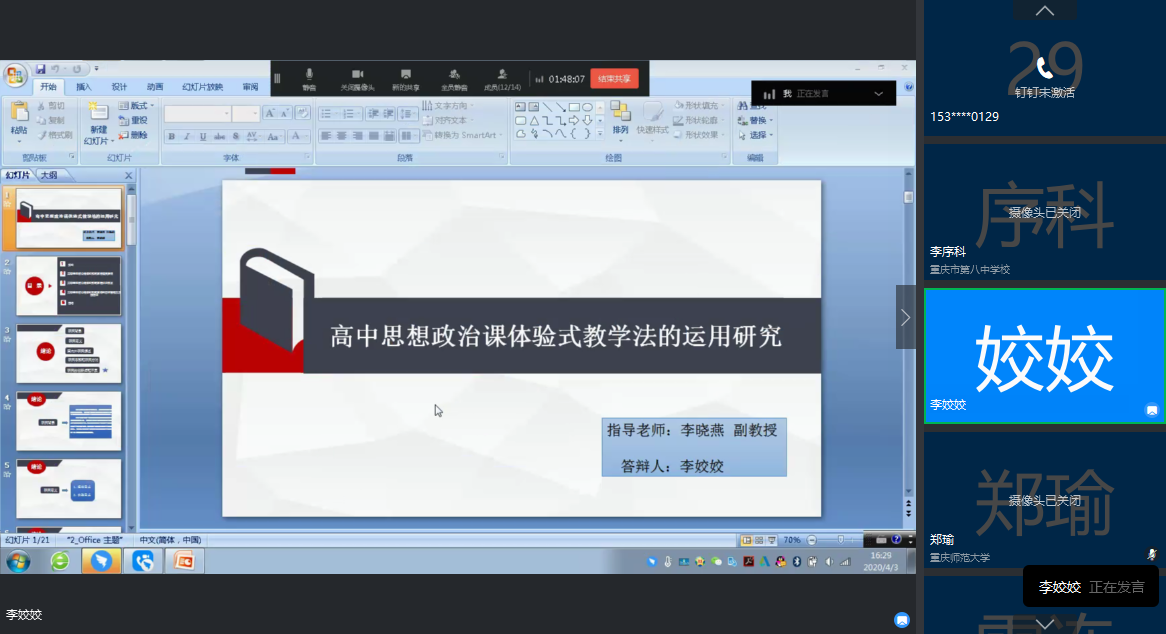
Task: Click the Paste (粘贴) icon
Action: 19,118
